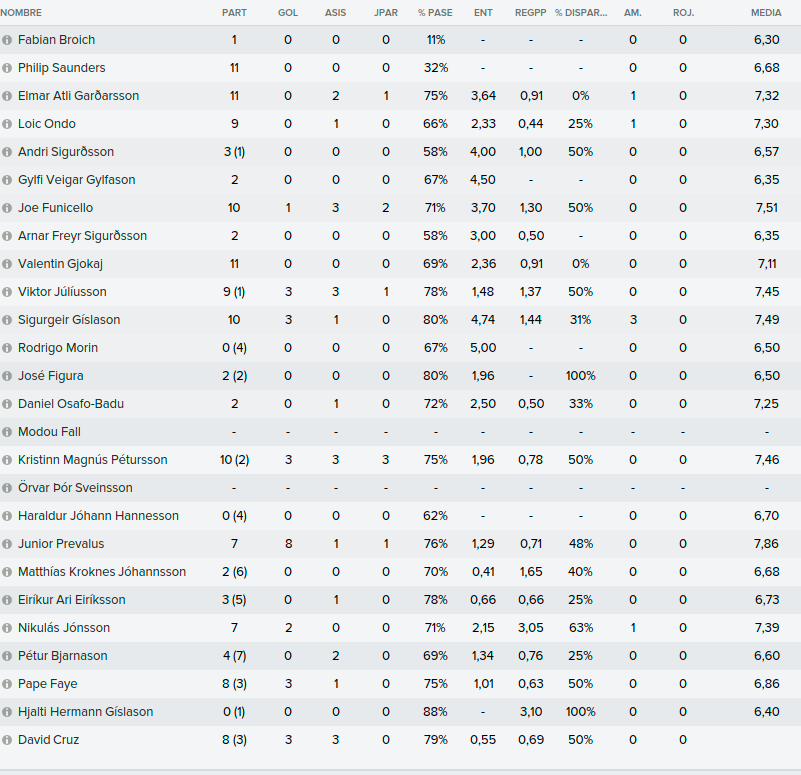Click info icon for Pape Faye
801x775 pixels.
pyautogui.click(x=7, y=684)
